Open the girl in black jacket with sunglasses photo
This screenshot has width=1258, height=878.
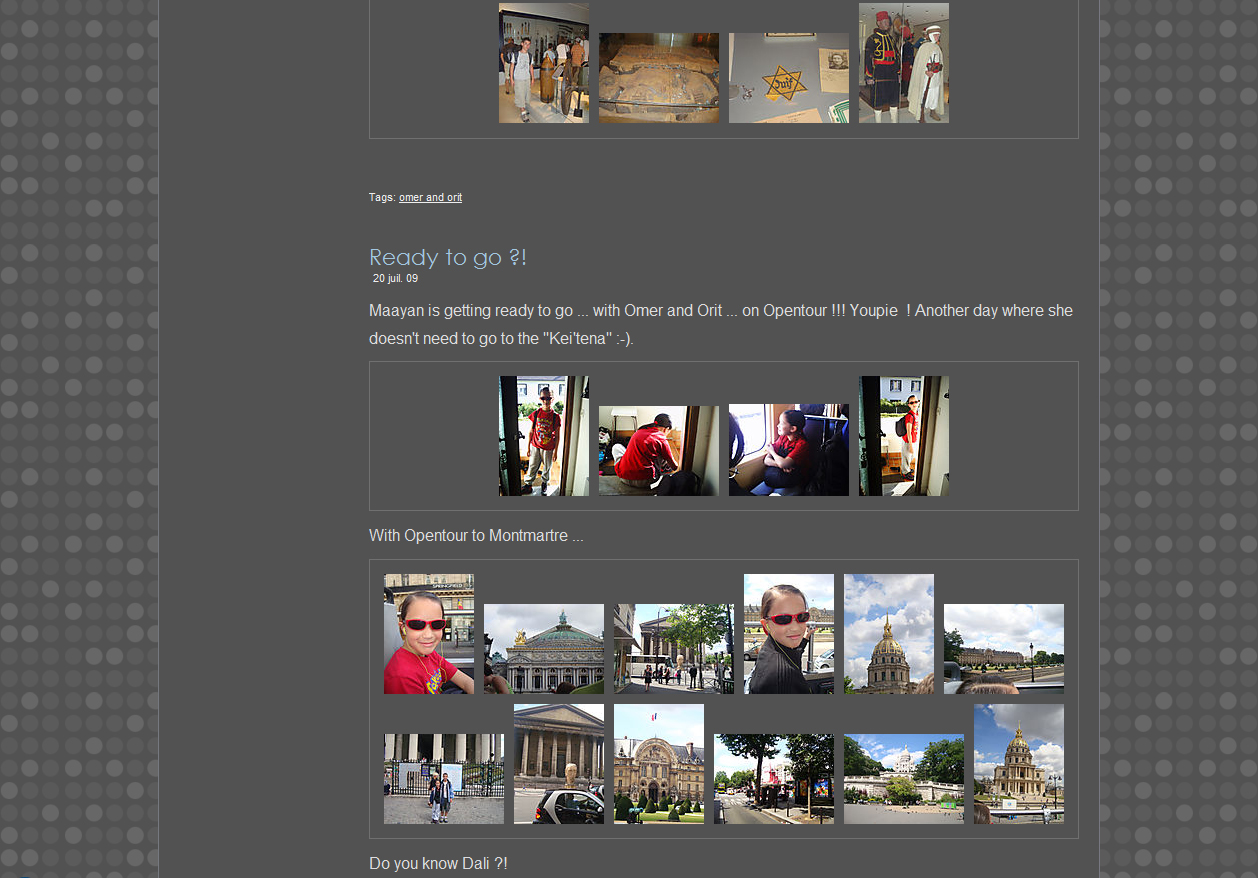click(x=788, y=634)
